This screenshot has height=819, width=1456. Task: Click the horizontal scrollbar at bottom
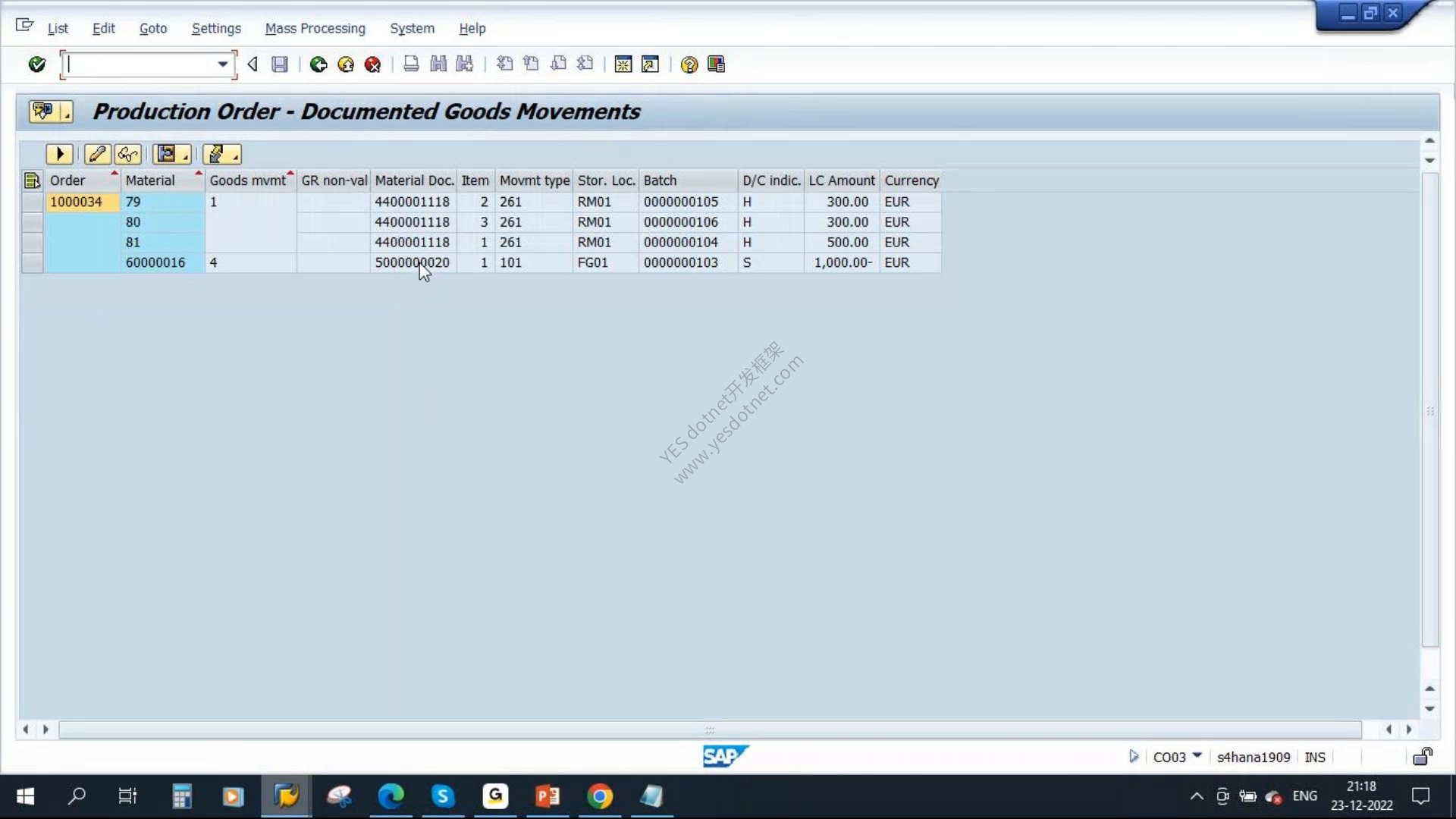pos(710,730)
